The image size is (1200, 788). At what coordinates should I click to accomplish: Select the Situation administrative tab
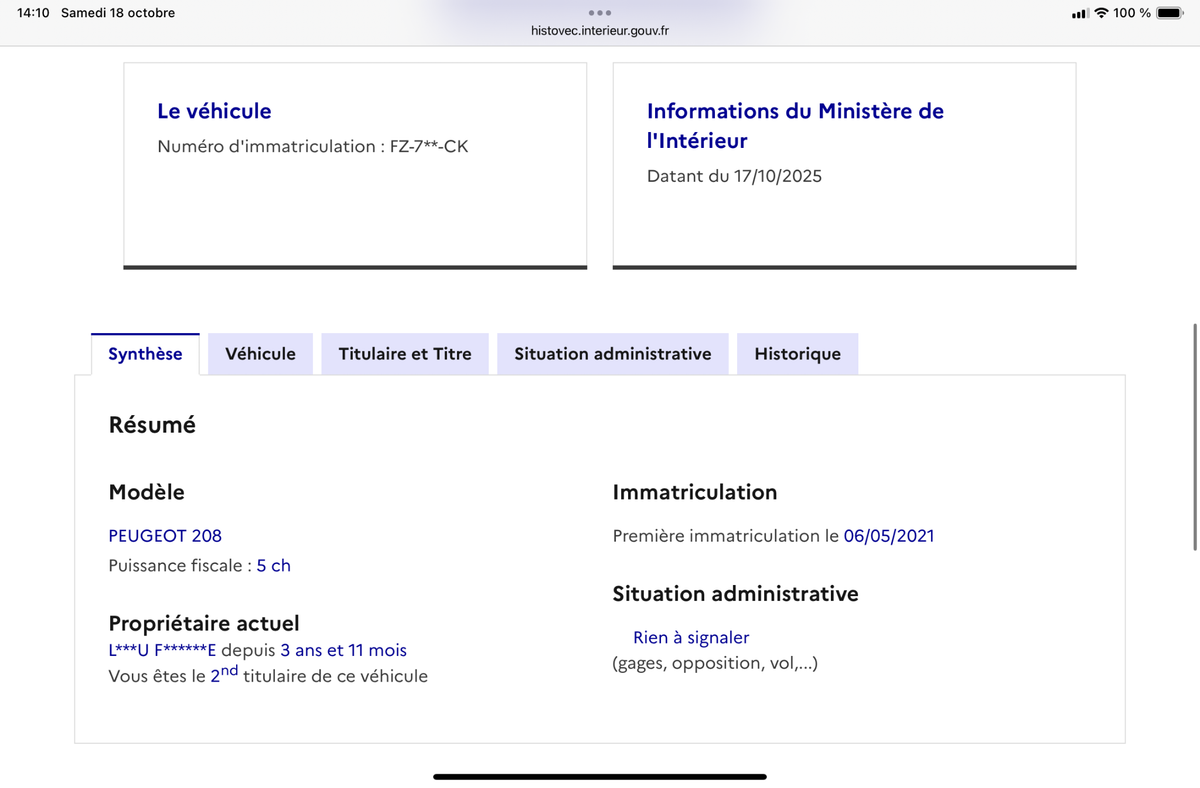(612, 354)
